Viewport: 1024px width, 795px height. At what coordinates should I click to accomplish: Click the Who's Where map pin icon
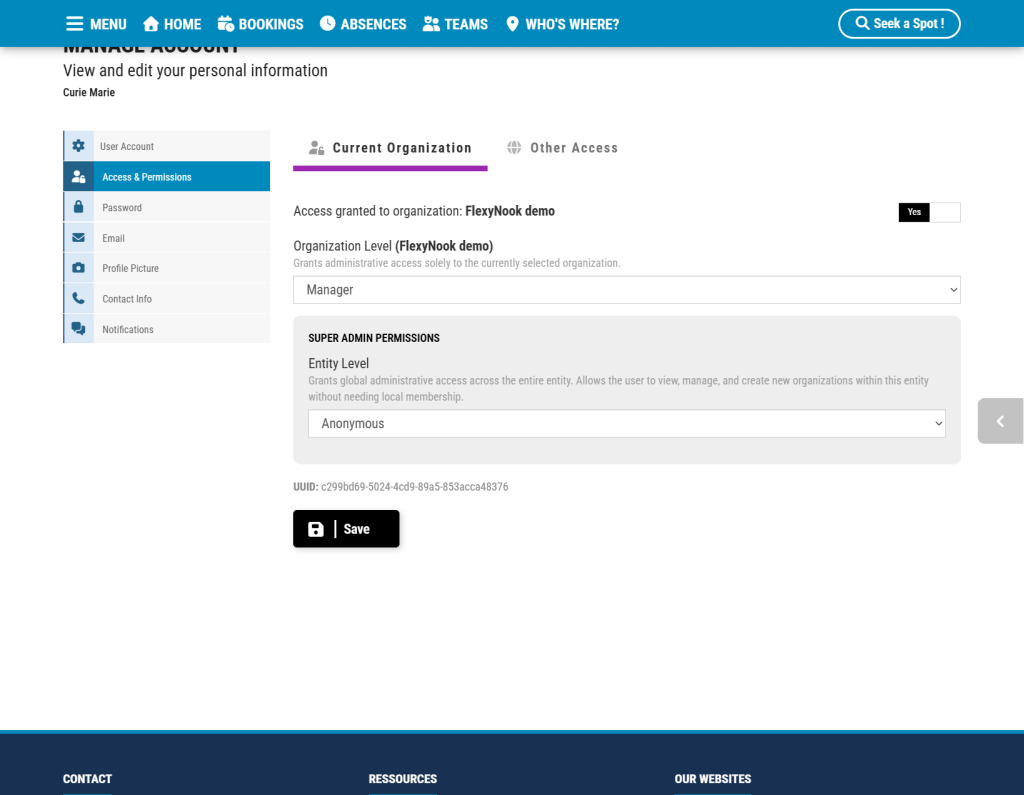[x=513, y=24]
